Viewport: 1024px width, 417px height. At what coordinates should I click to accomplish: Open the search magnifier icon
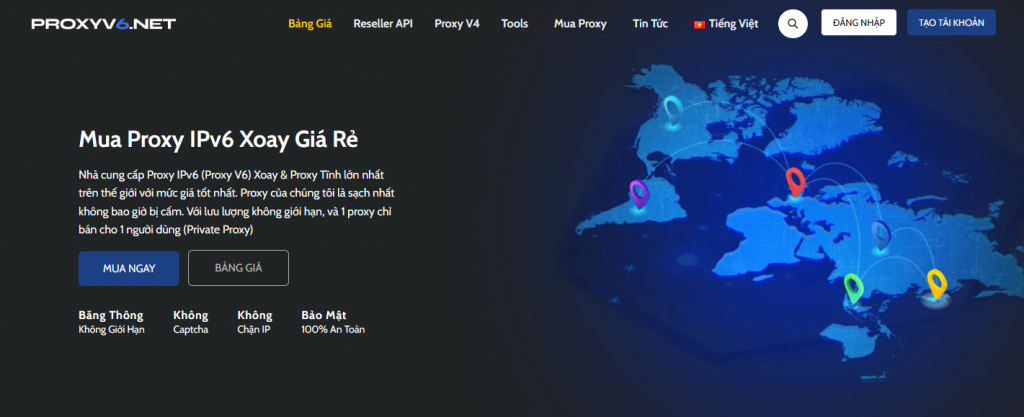pos(792,23)
